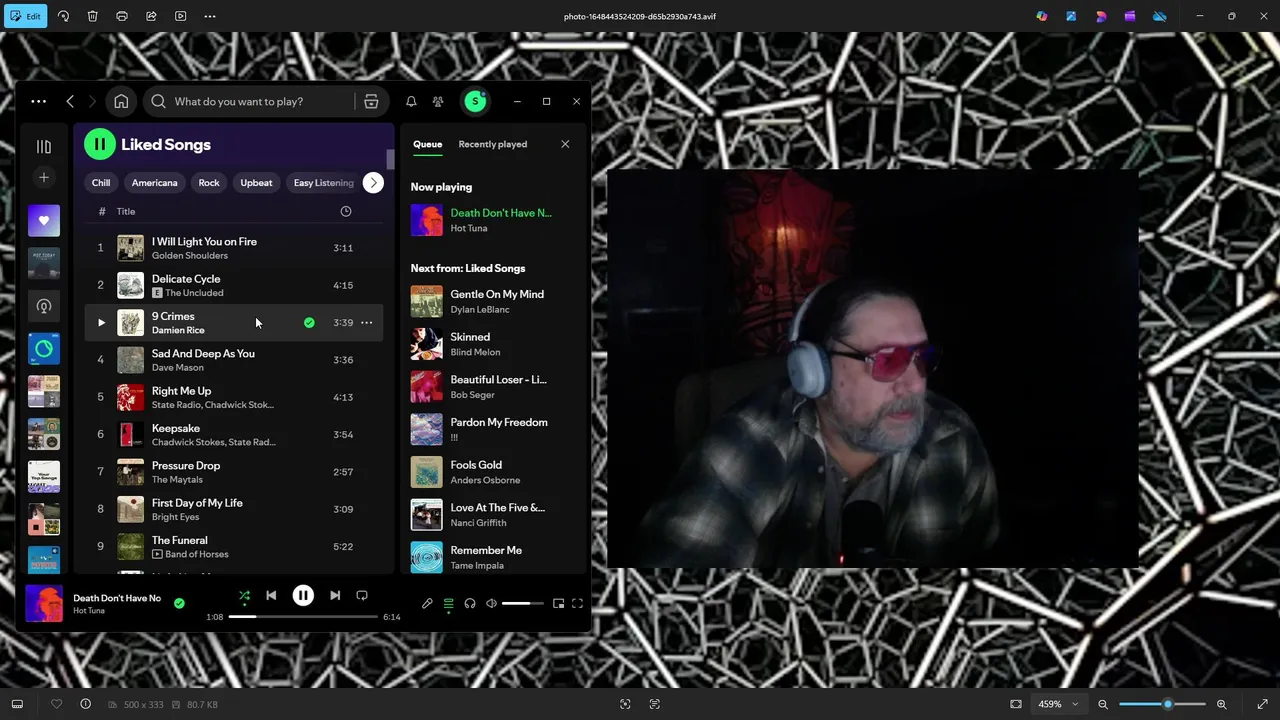
Task: Sort by the duration clock column header
Action: (x=345, y=211)
